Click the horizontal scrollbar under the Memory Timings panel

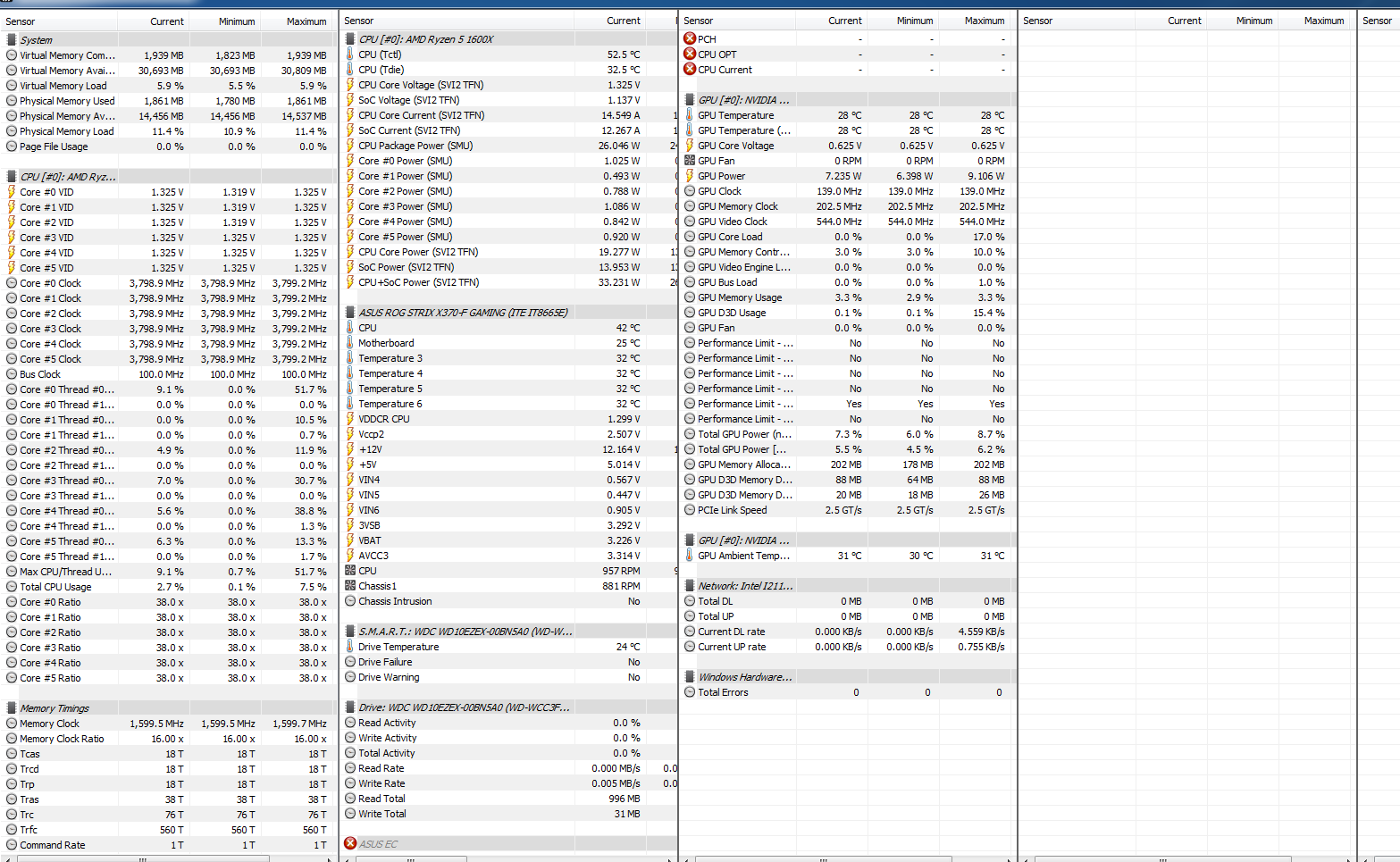pos(143,858)
